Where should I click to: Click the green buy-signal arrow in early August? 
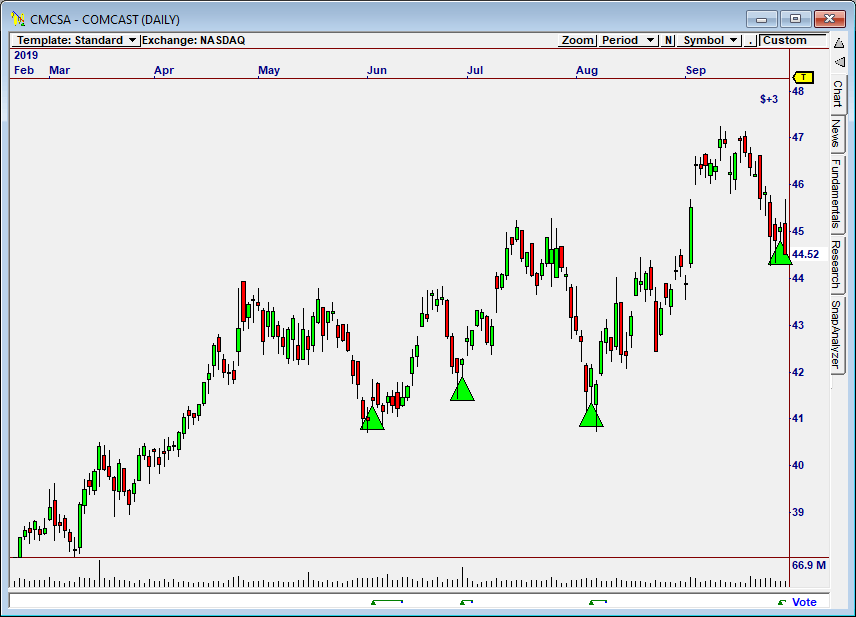point(591,416)
